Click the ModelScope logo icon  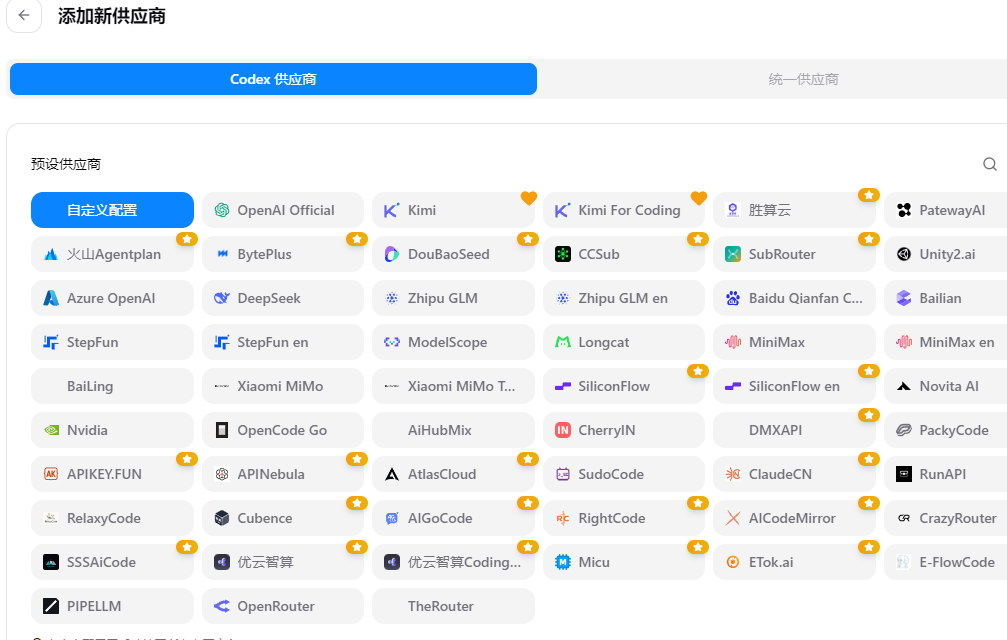click(x=392, y=342)
